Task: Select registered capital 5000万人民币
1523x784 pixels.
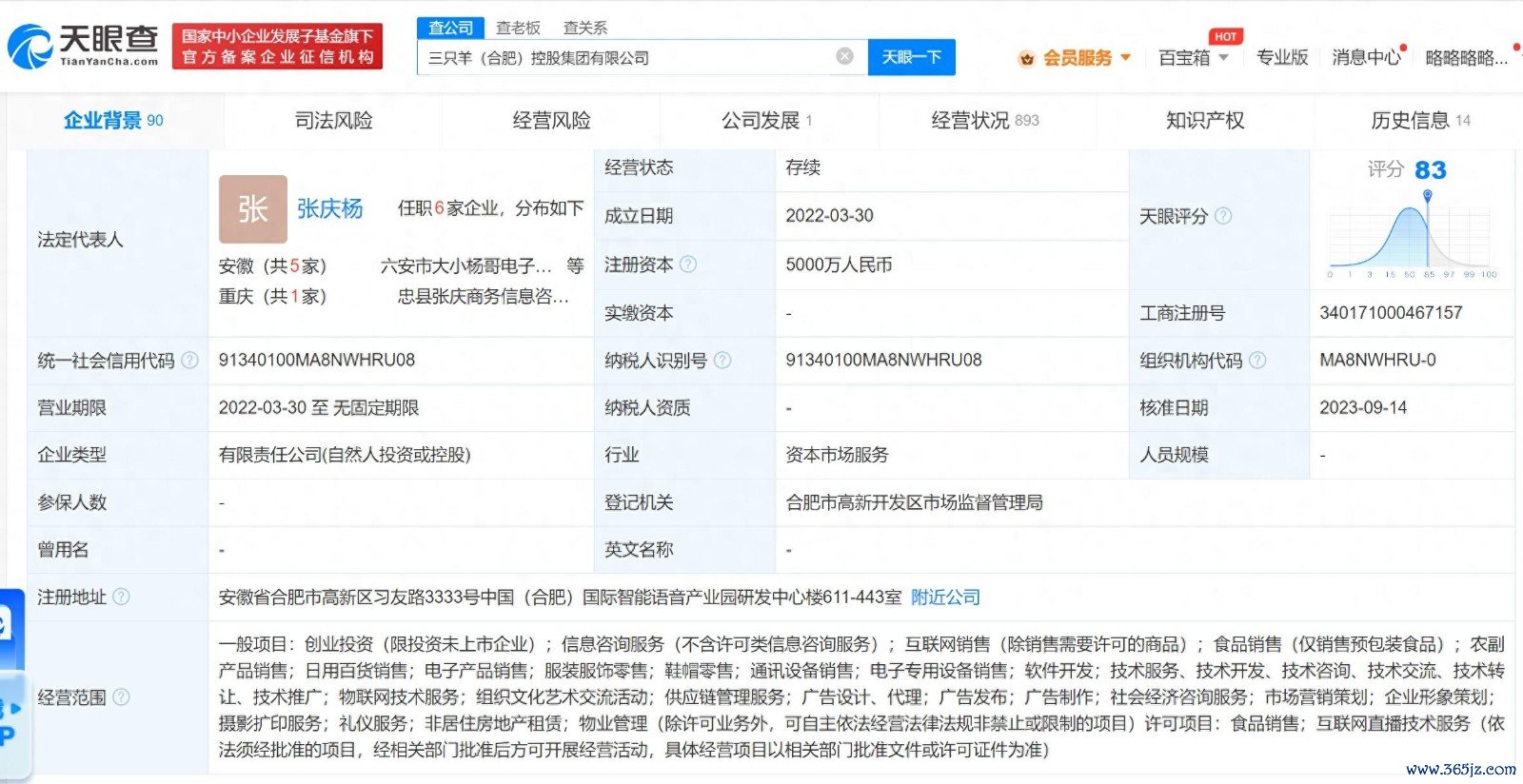Action: pyautogui.click(x=839, y=265)
